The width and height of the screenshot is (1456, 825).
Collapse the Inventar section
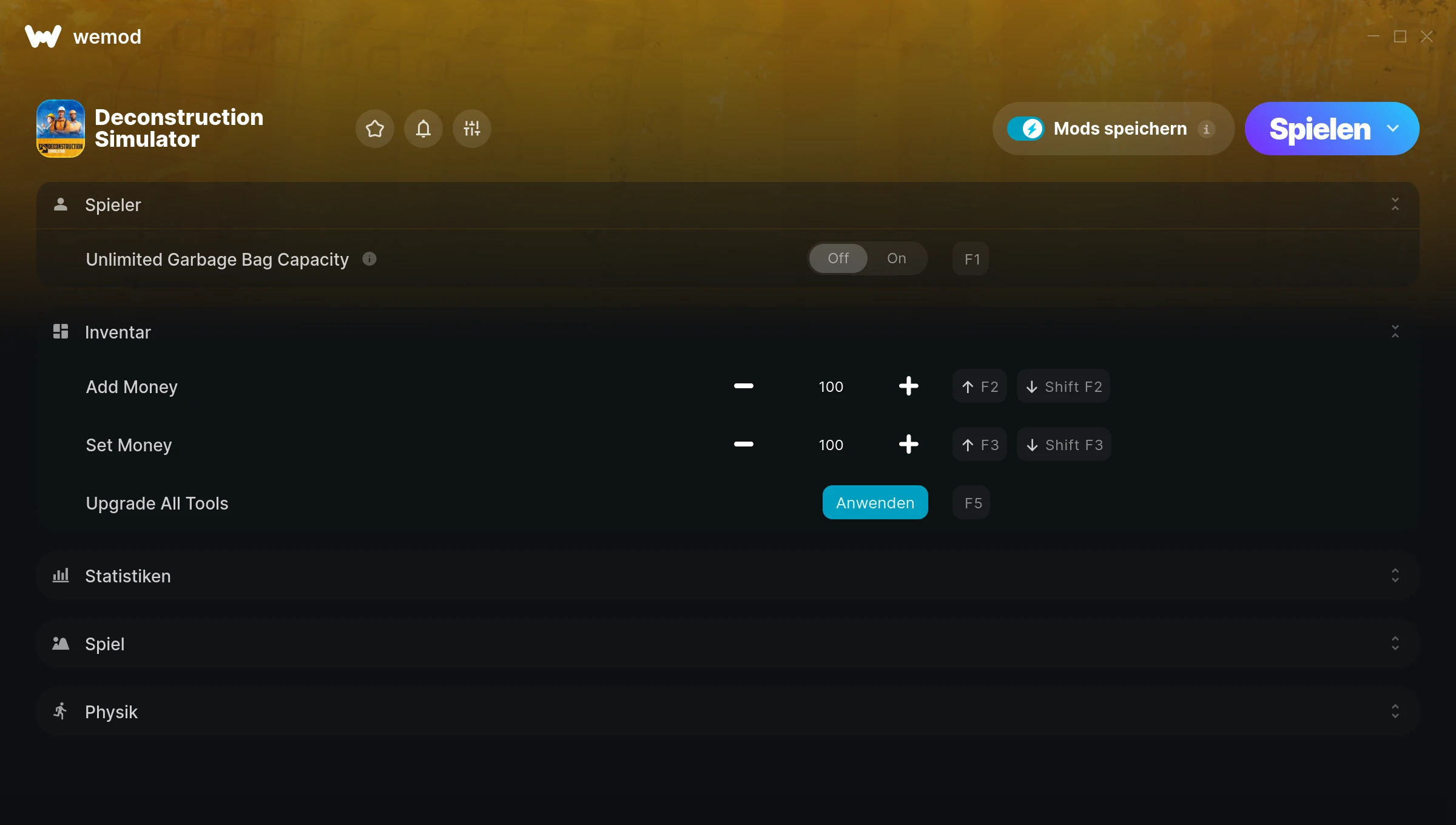pos(1395,332)
